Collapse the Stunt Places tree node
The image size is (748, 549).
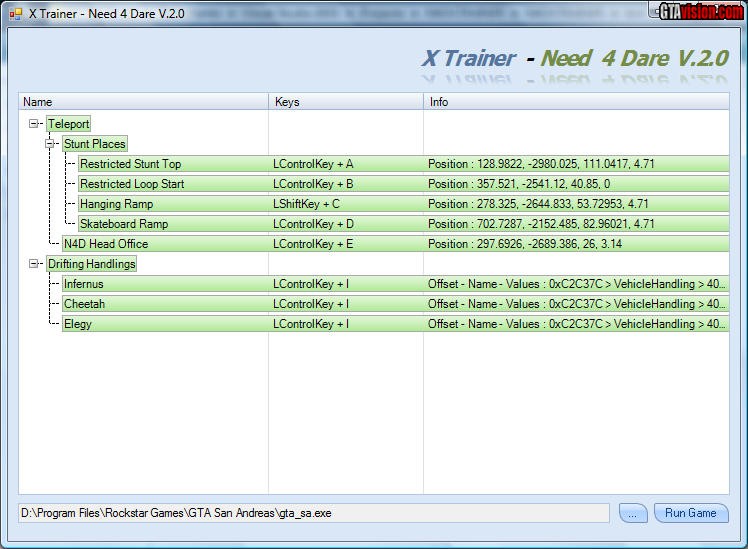click(x=51, y=144)
